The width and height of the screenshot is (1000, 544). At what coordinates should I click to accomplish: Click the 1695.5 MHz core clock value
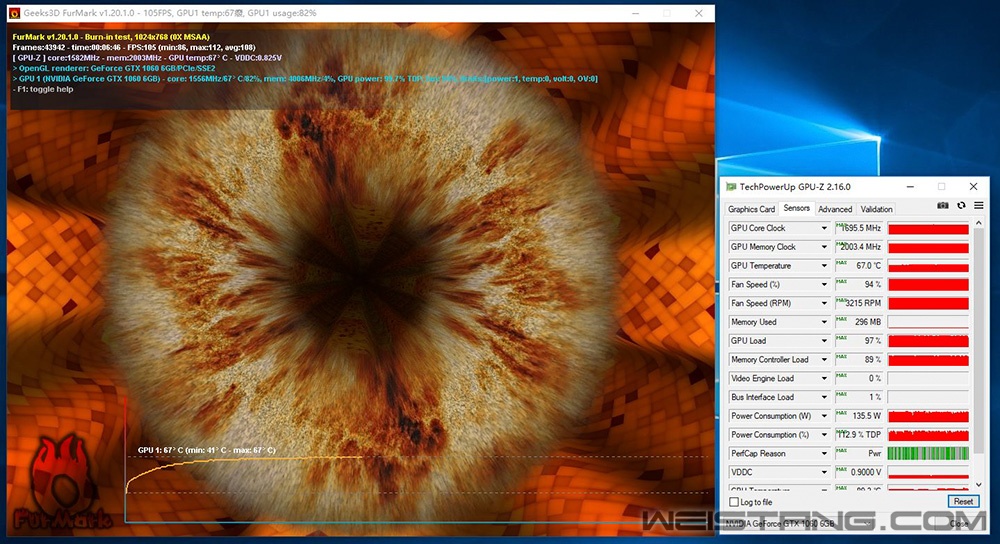pos(859,228)
